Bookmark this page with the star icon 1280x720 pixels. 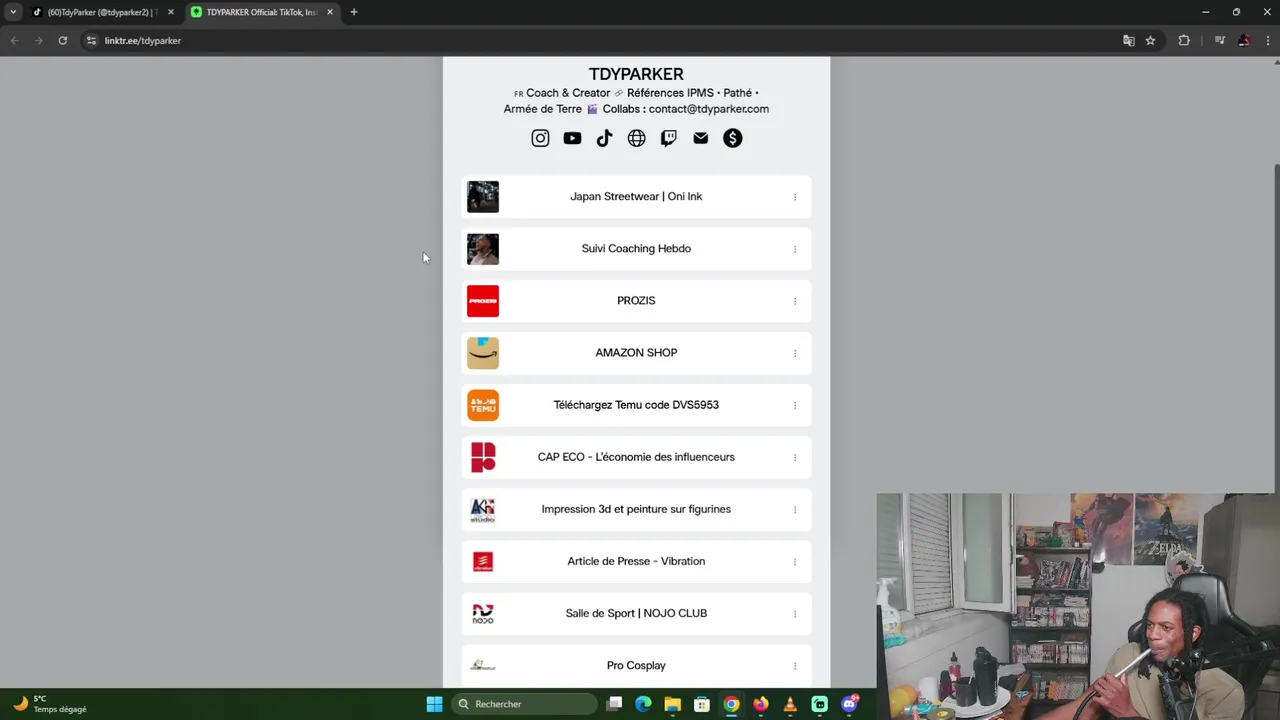(x=1150, y=40)
